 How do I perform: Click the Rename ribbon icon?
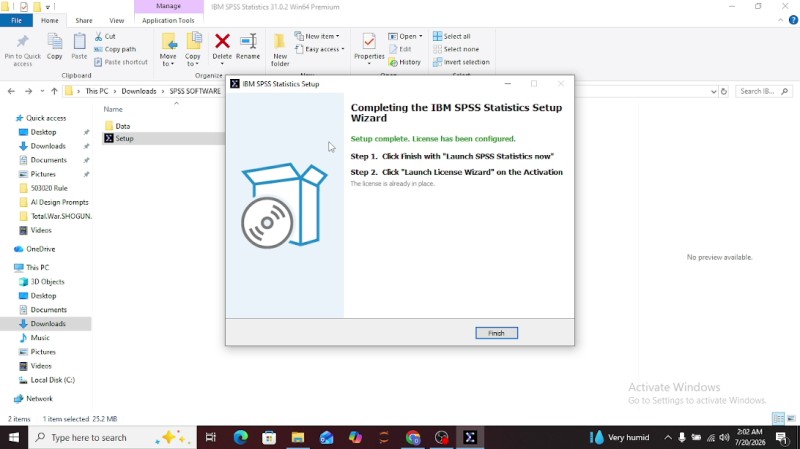[x=248, y=47]
